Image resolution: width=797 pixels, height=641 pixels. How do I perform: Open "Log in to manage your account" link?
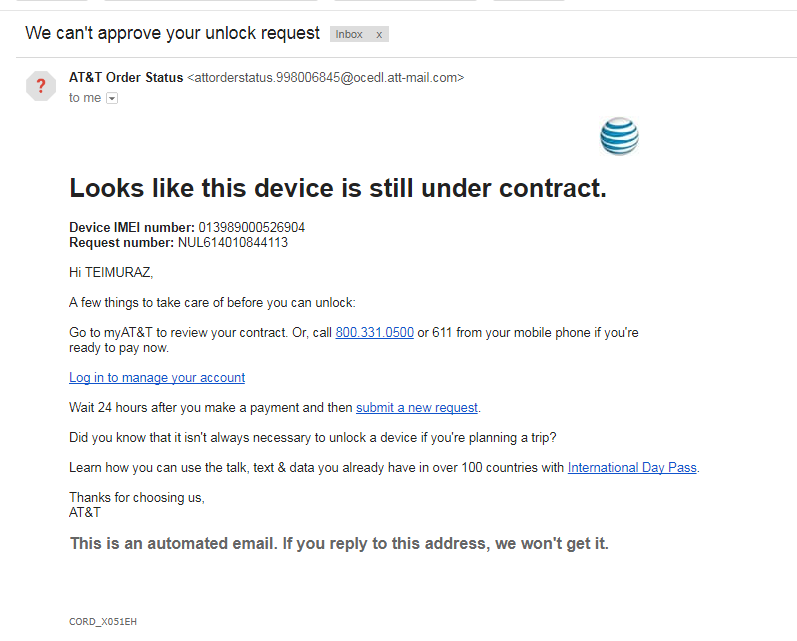pyautogui.click(x=157, y=378)
